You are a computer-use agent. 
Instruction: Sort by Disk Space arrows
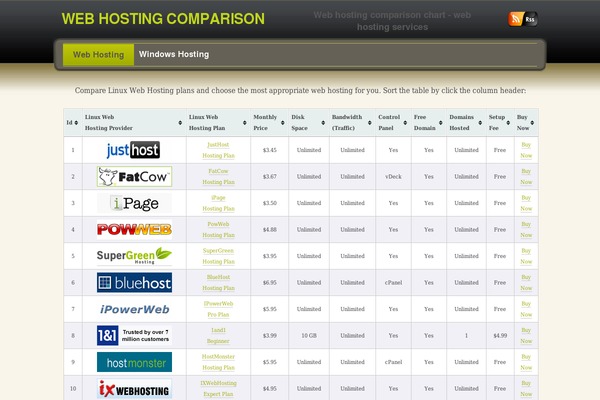323,122
